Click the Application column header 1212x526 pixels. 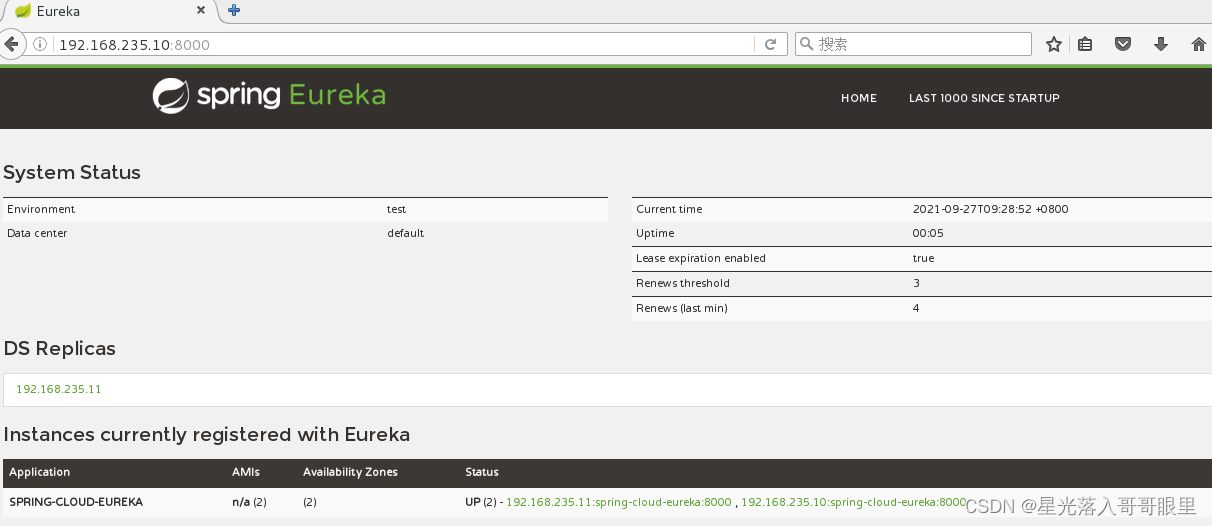click(x=40, y=472)
